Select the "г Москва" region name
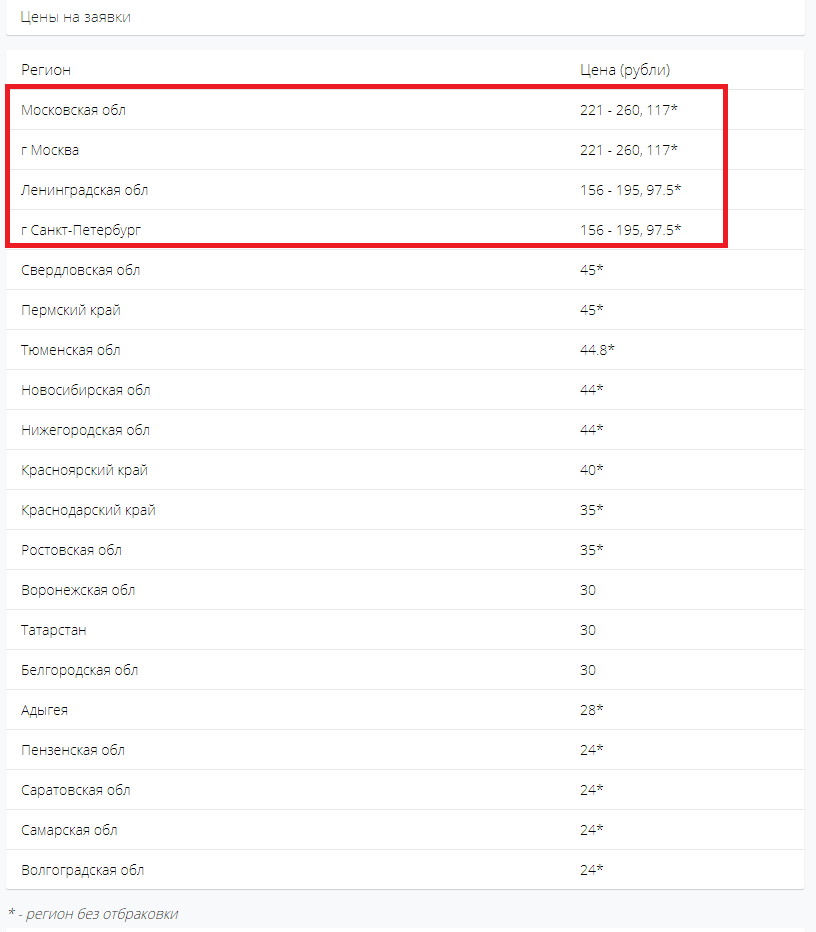Screen dimensions: 816x932 pyautogui.click(x=50, y=150)
